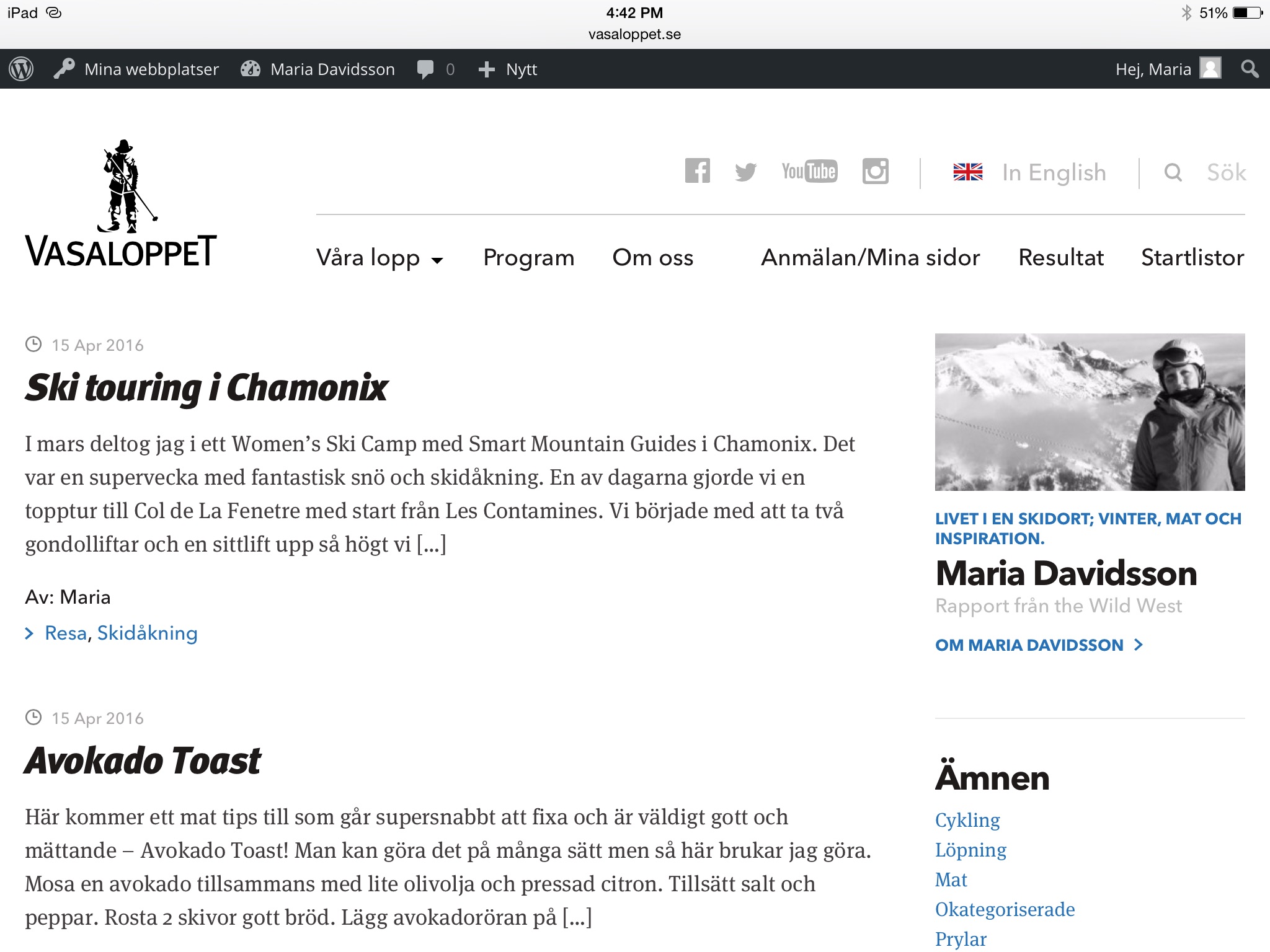The image size is (1270, 952).
Task: Open the WordPress logo menu
Action: tap(21, 69)
